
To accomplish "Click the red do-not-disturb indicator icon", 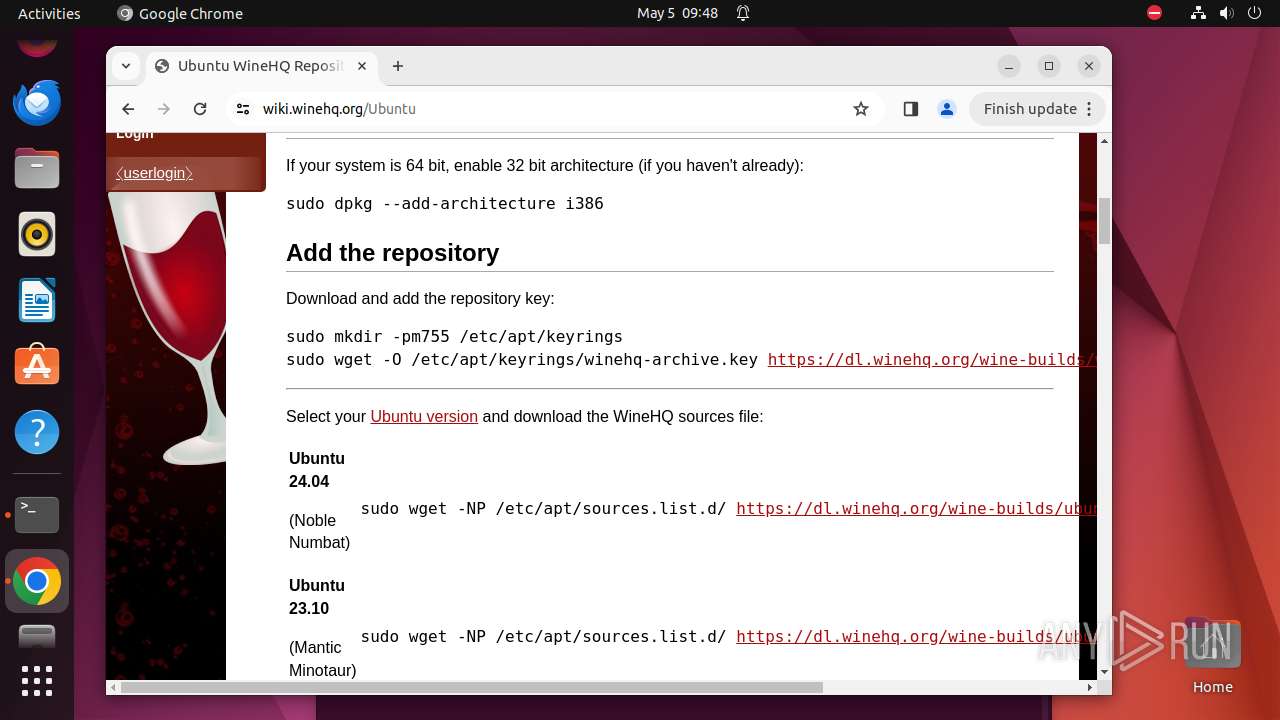I will pos(1155,13).
